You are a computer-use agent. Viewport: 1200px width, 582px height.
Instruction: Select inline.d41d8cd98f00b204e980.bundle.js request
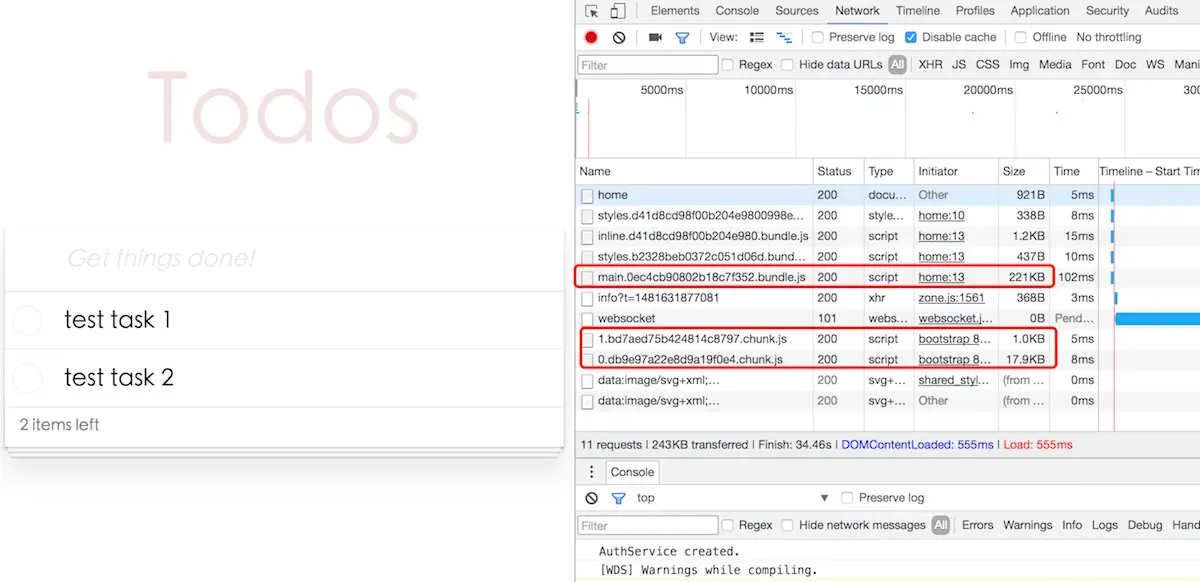(888, 236)
